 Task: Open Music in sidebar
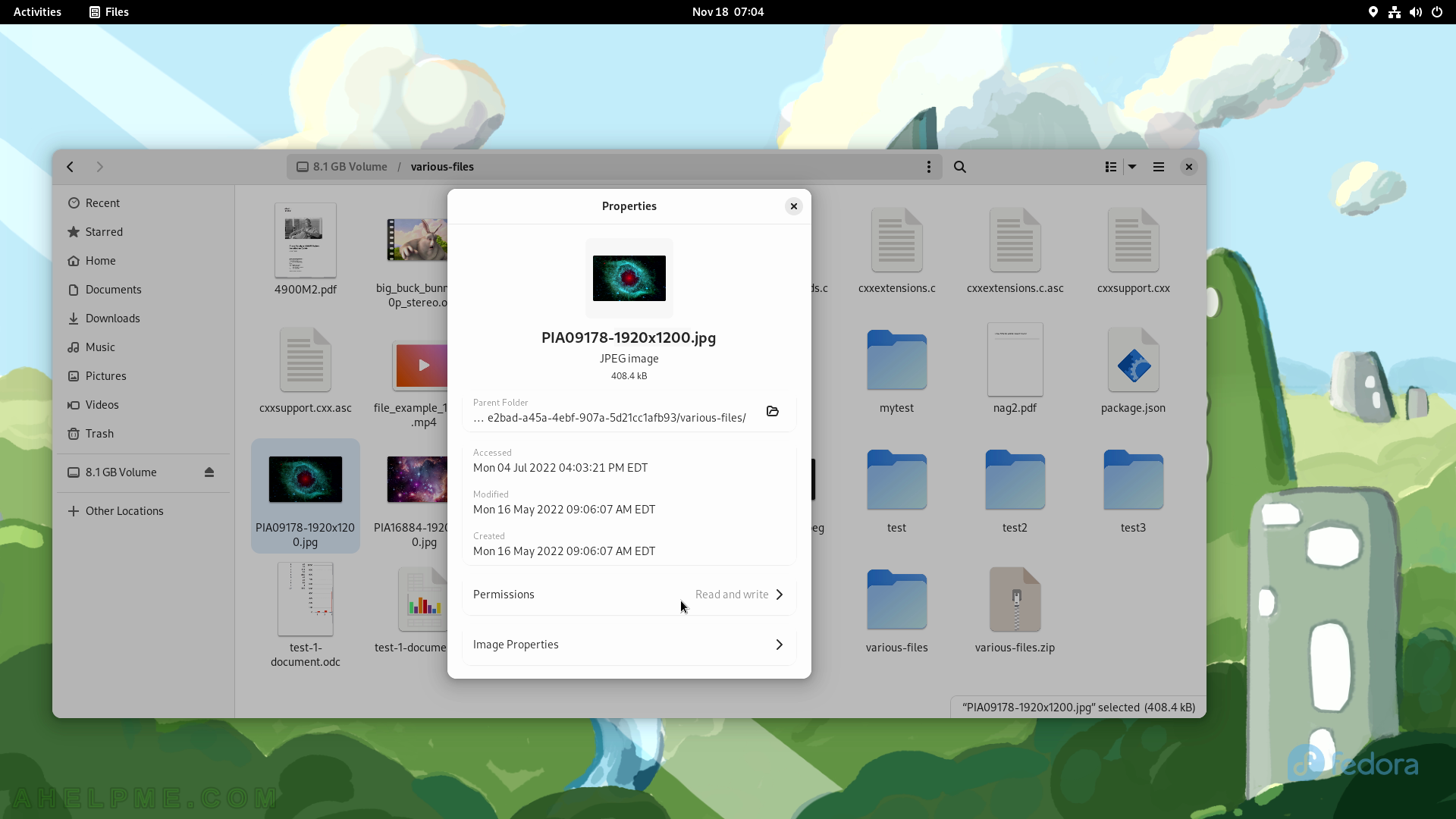click(x=143, y=347)
